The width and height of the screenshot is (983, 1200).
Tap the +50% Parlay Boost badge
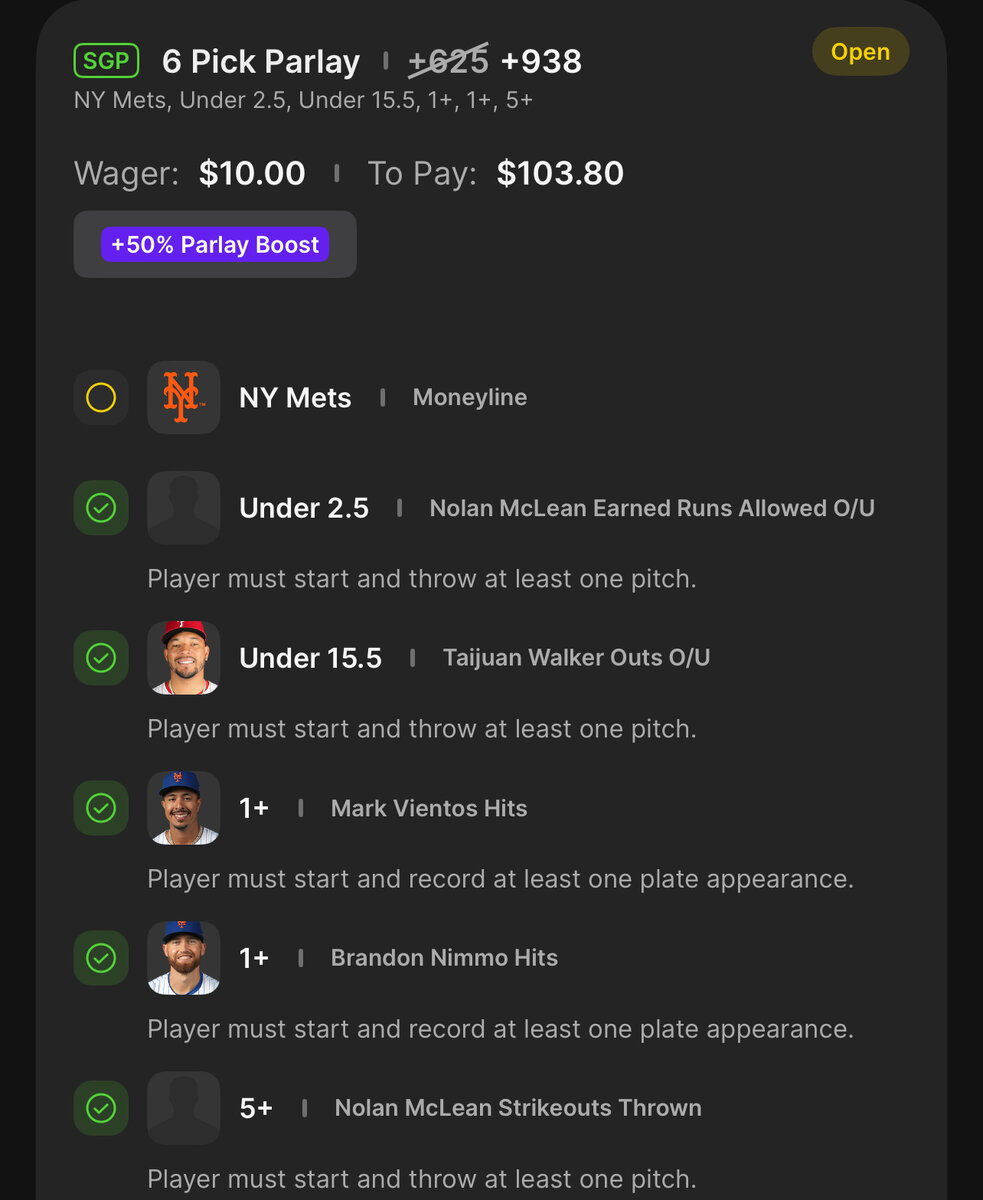coord(215,245)
